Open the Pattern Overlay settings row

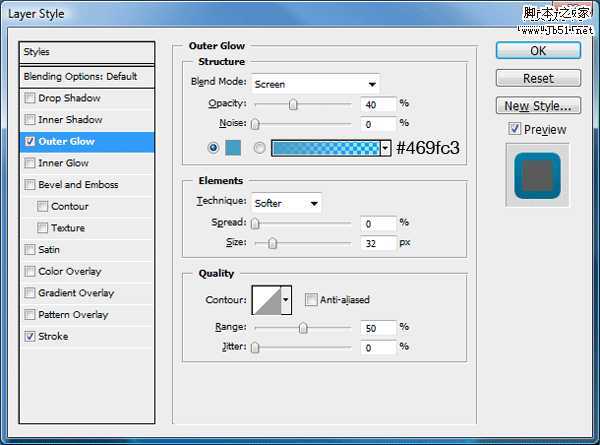pyautogui.click(x=87, y=315)
